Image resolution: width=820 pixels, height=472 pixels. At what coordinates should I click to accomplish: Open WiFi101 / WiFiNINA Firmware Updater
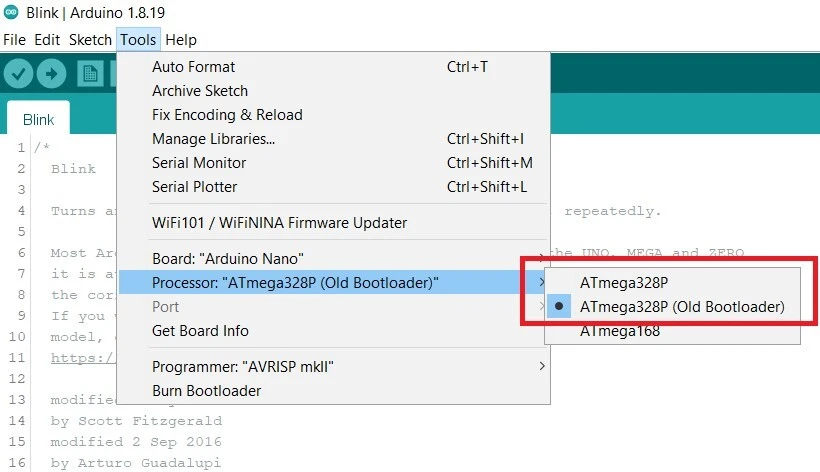[x=334, y=223]
